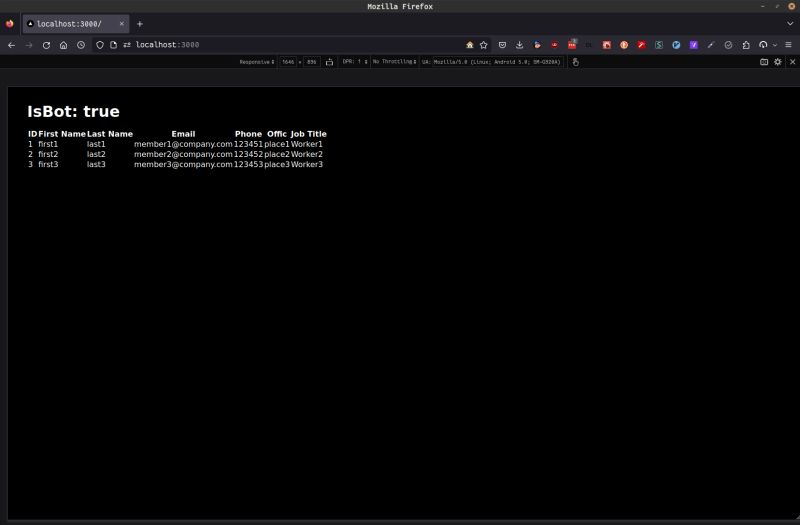
Task: Open the history clock icon
Action: [81, 45]
